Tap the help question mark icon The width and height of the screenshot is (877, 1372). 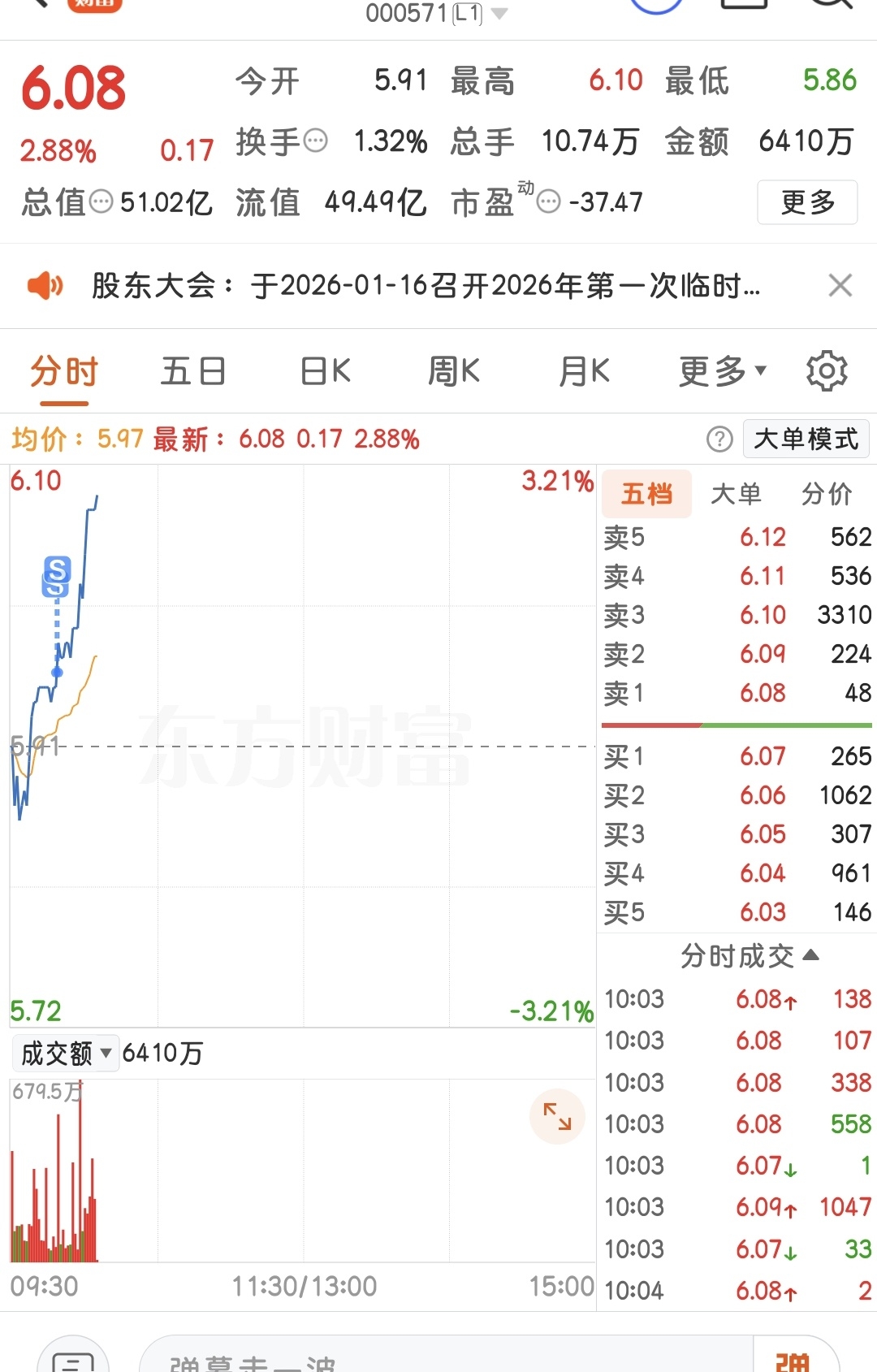719,439
